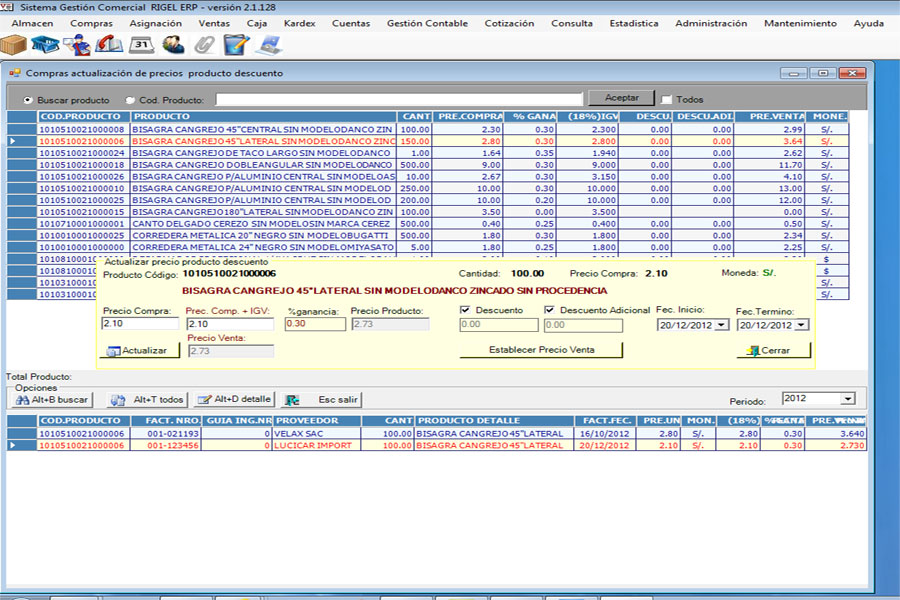Open the Gestión Contable menu
Screen dimensions: 900x600
(426, 23)
